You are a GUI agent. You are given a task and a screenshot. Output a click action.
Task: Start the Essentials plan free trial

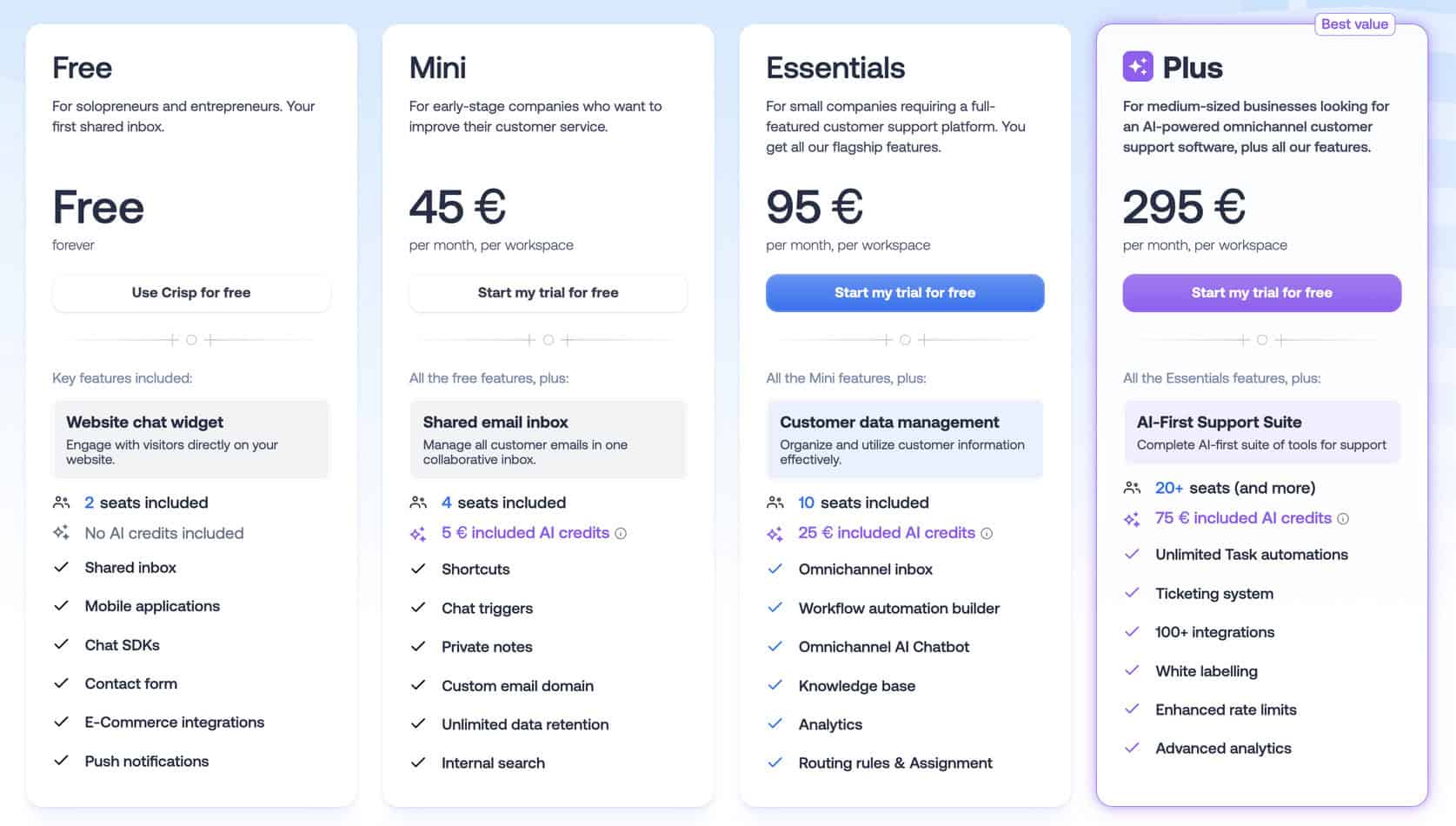905,293
